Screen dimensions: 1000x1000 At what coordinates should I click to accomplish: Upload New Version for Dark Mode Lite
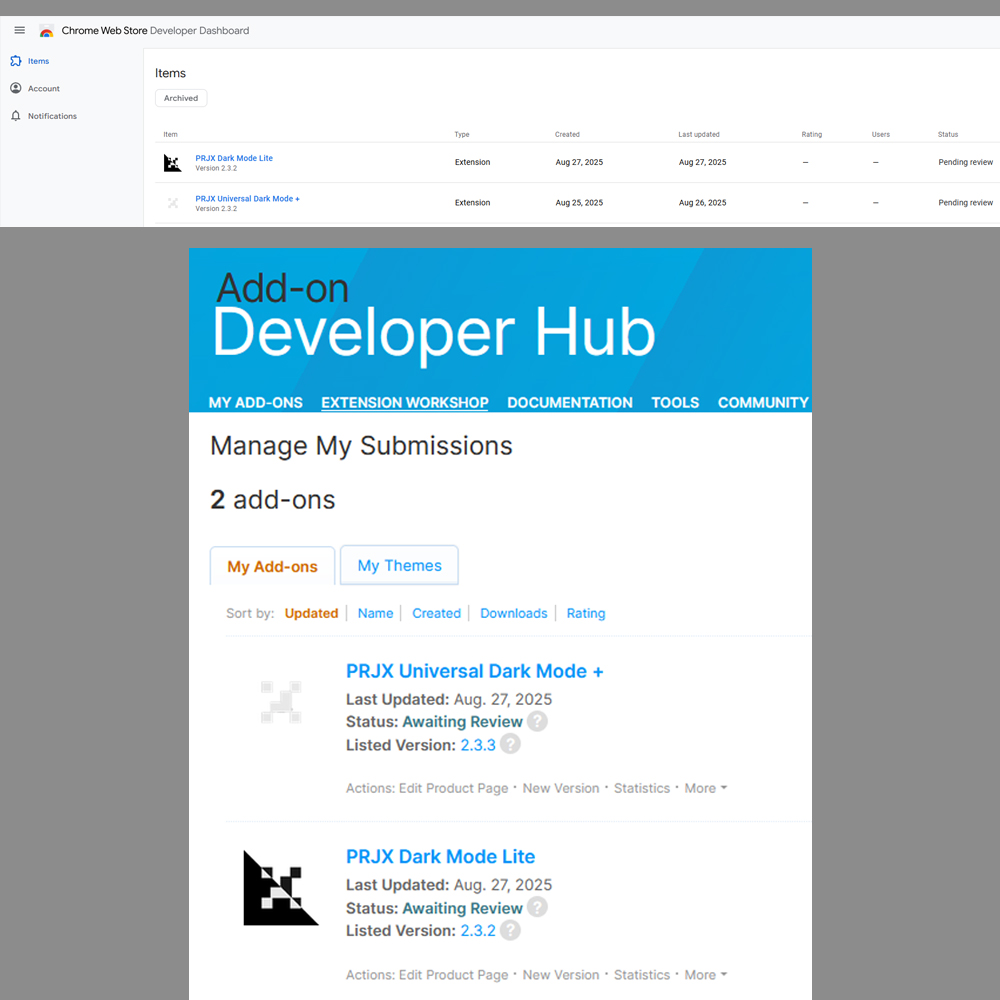tap(561, 974)
